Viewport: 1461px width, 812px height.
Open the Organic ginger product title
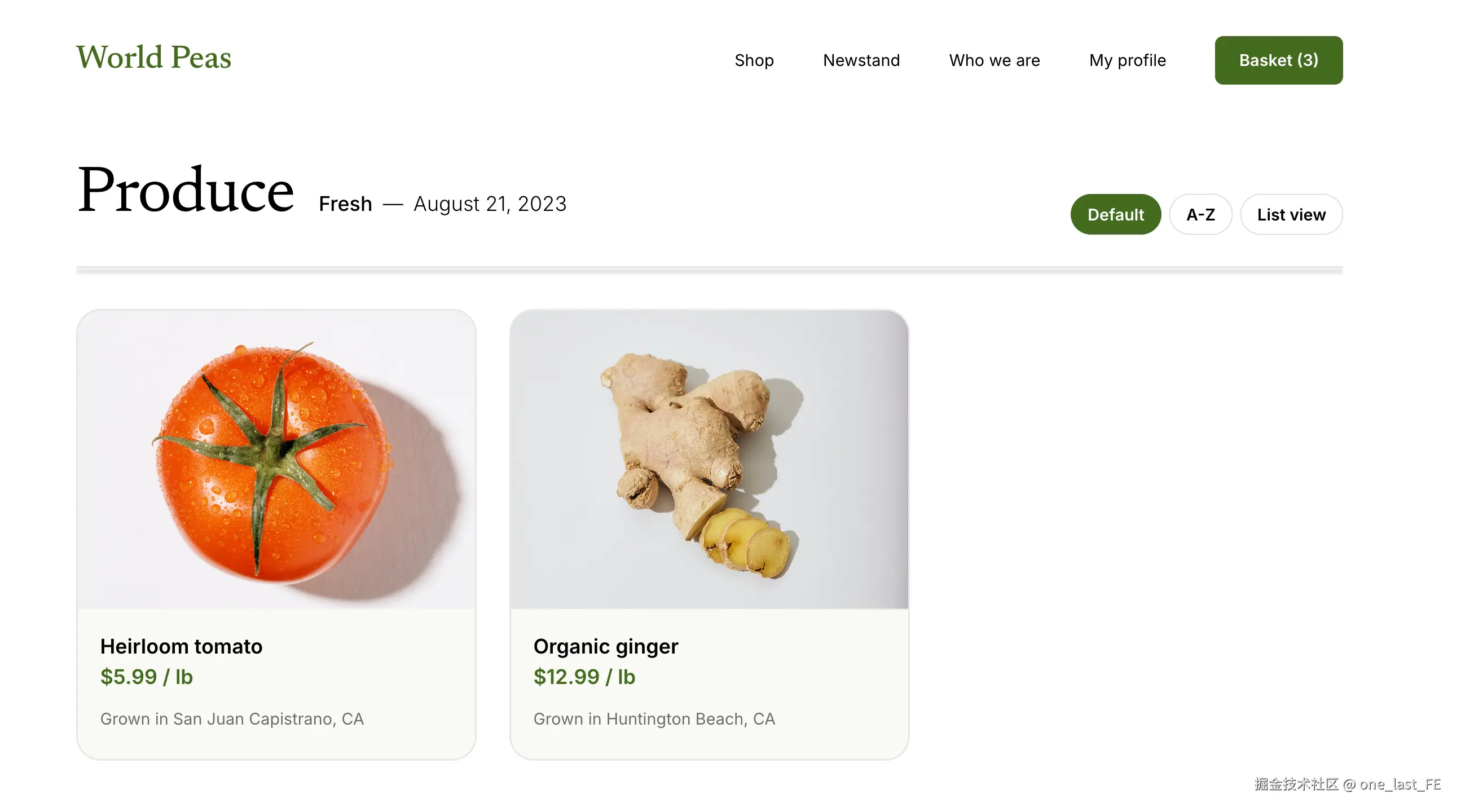606,646
